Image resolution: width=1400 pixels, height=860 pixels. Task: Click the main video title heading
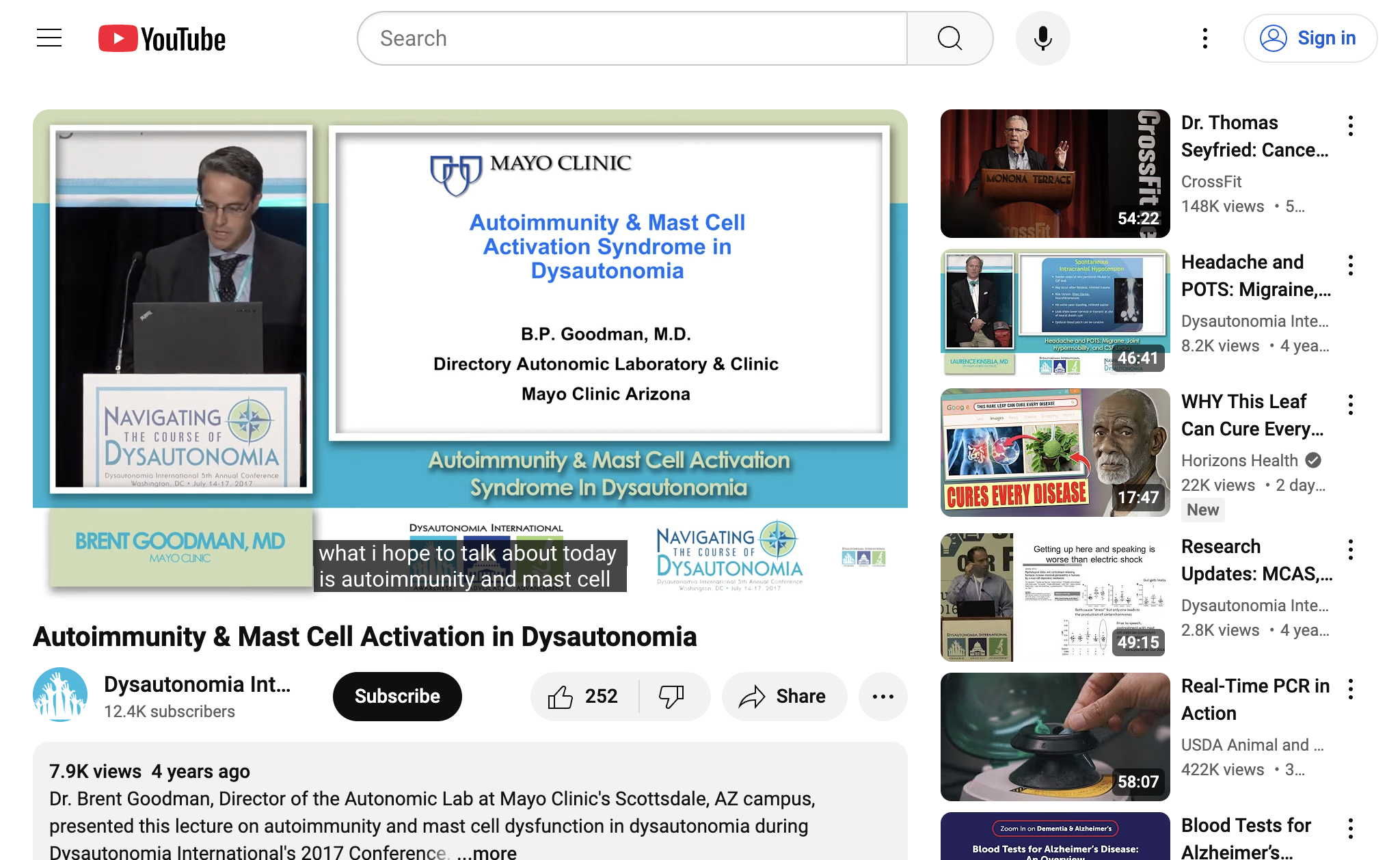tap(365, 636)
